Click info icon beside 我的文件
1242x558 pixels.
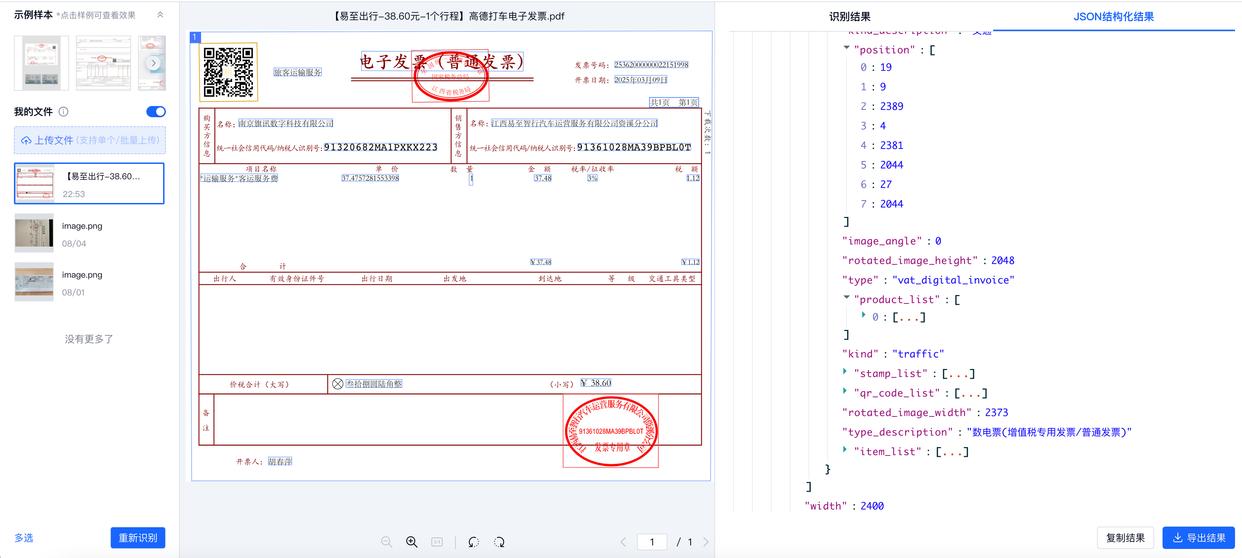[x=63, y=112]
